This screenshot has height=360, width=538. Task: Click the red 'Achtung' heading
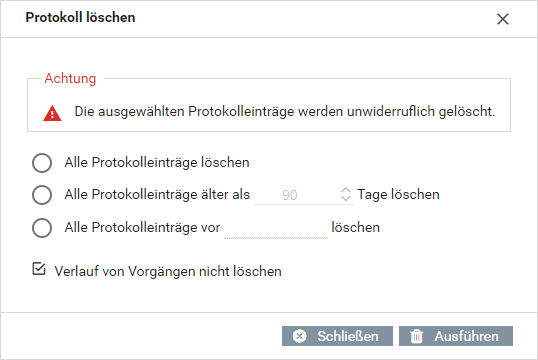pyautogui.click(x=70, y=79)
